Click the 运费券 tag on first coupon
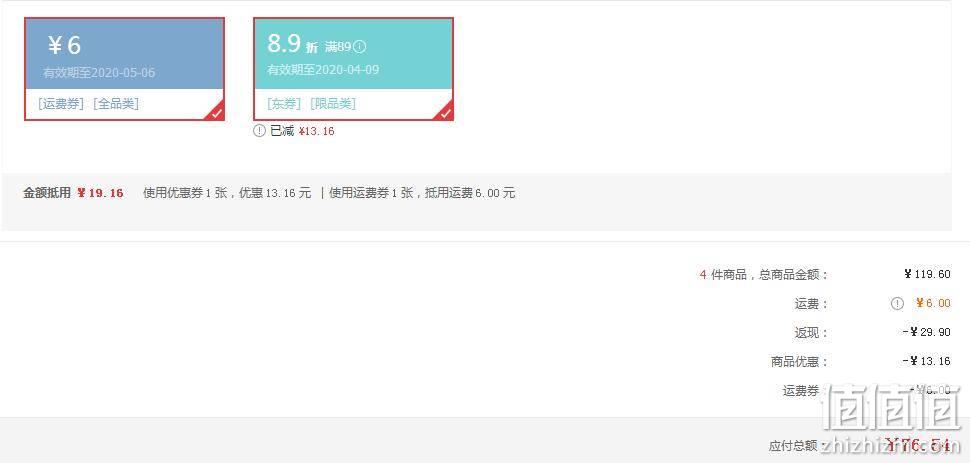 point(61,104)
